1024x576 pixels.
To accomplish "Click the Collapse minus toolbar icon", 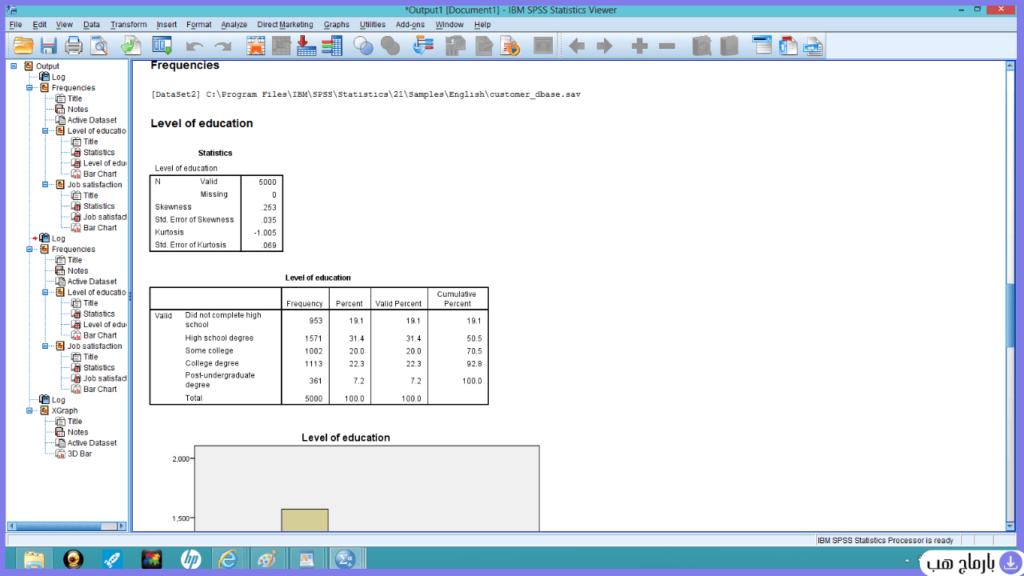I will click(x=667, y=46).
